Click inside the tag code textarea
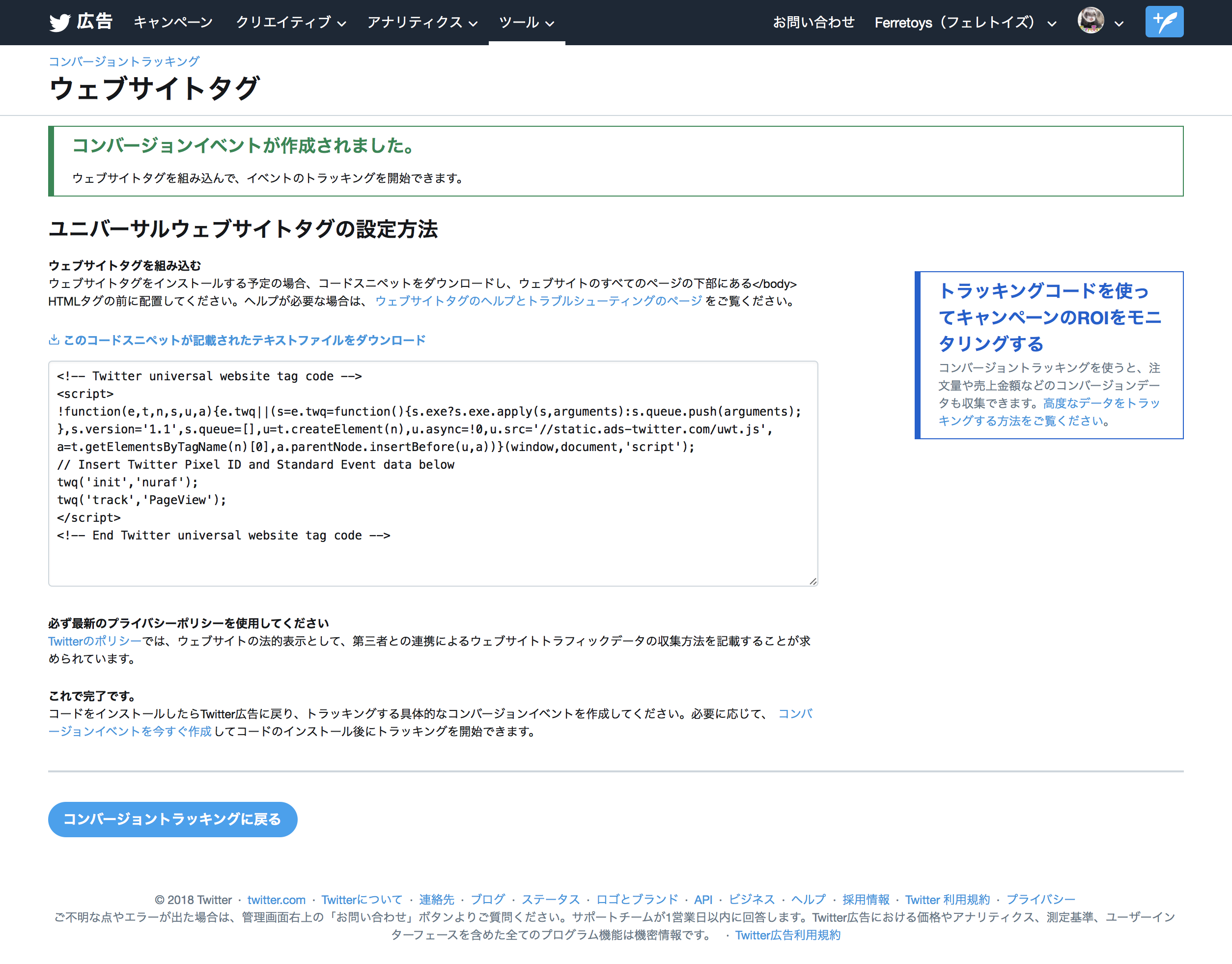The image size is (1232, 964). coord(433,473)
